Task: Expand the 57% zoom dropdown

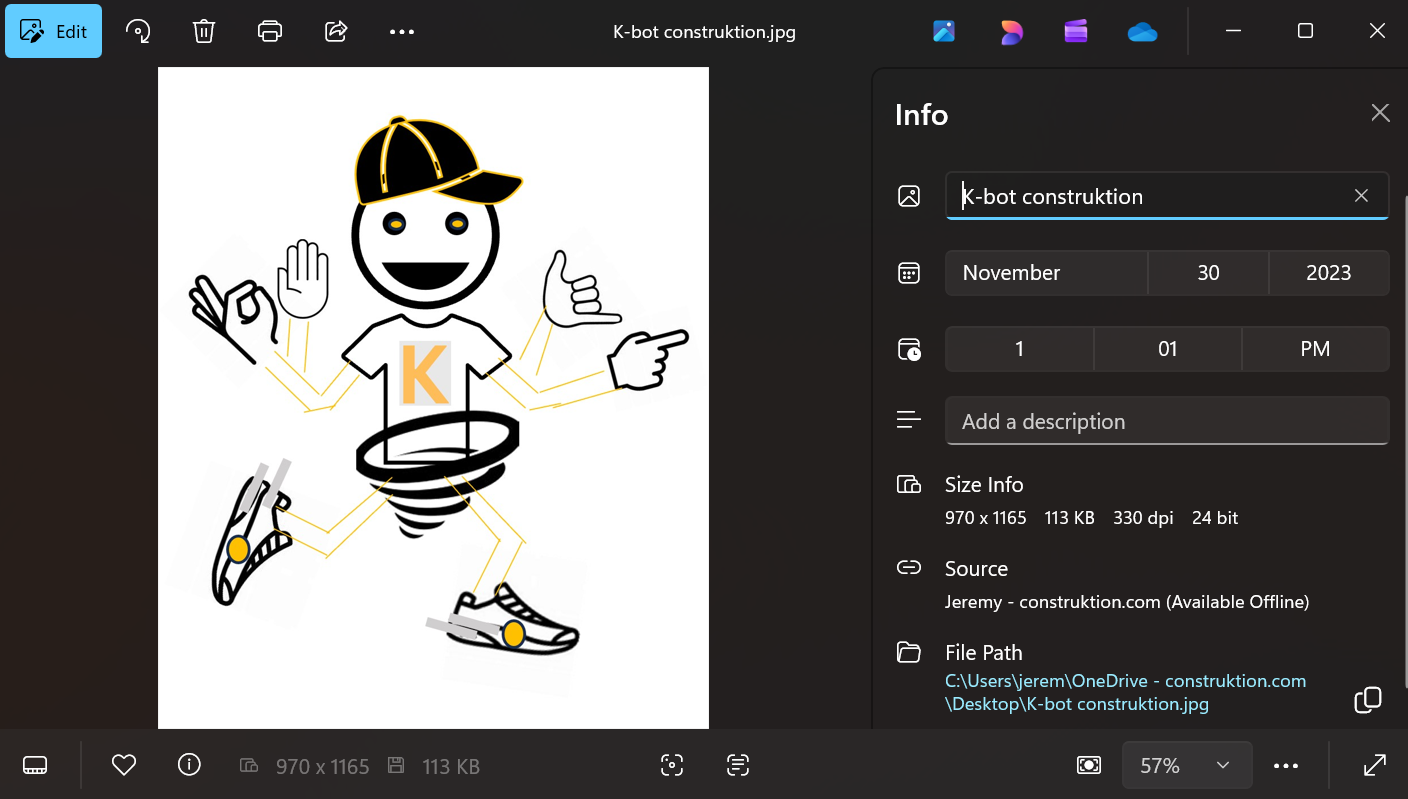Action: tap(1187, 766)
